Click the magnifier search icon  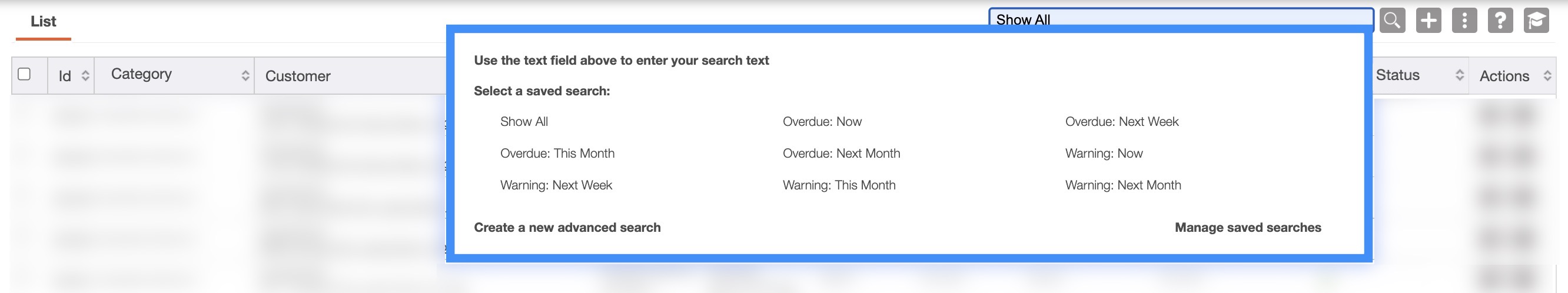1391,20
